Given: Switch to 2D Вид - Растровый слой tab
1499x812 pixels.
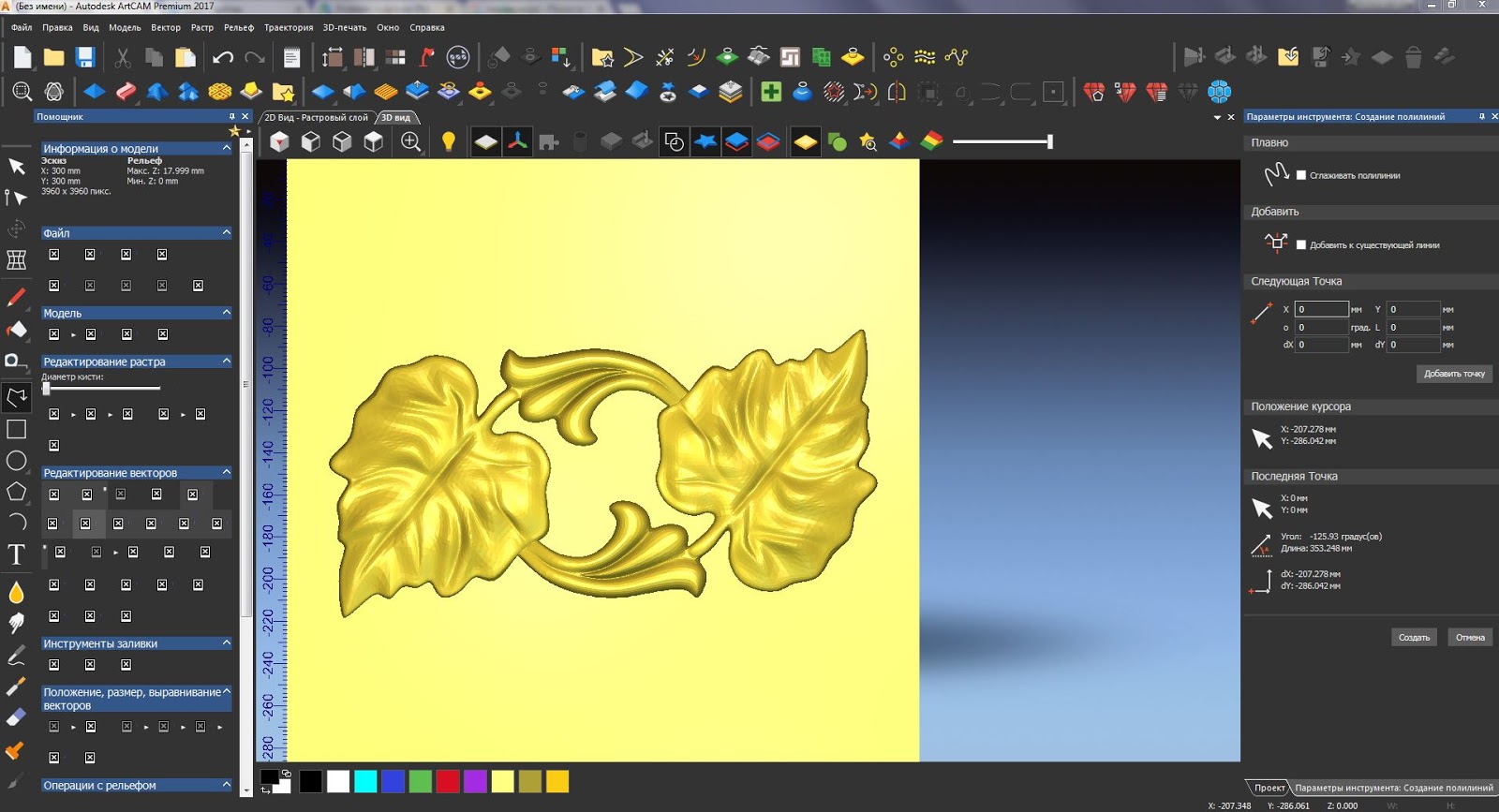Looking at the screenshot, I should pos(317,118).
